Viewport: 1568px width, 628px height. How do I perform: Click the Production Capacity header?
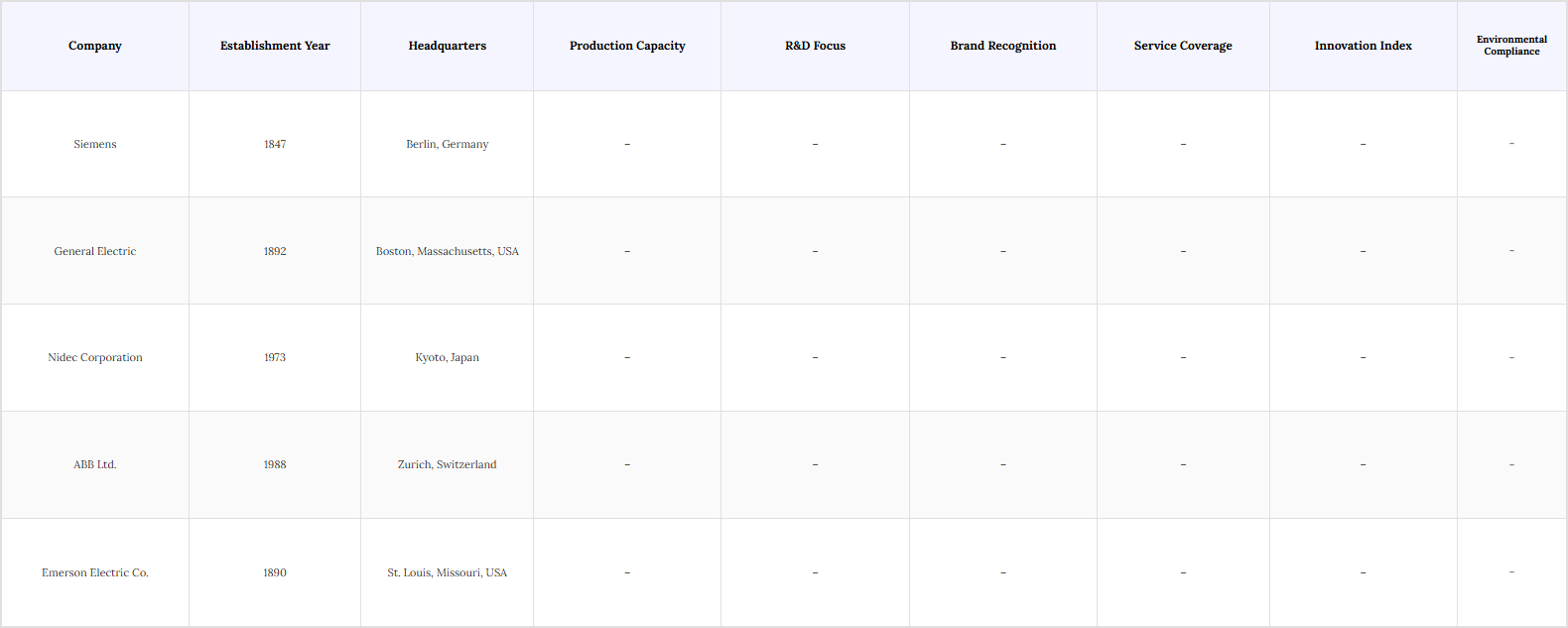627,46
